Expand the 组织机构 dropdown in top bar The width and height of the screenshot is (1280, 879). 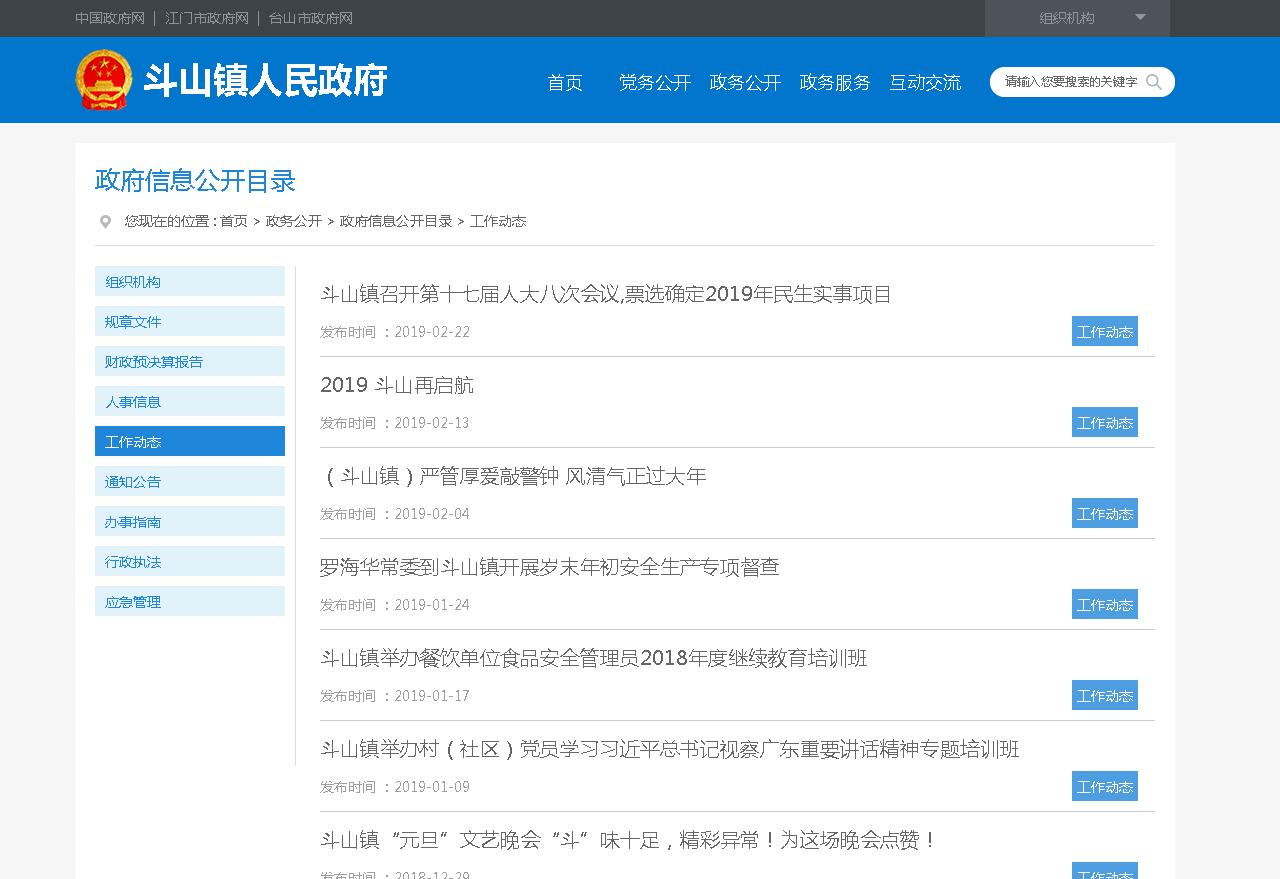coord(1140,18)
